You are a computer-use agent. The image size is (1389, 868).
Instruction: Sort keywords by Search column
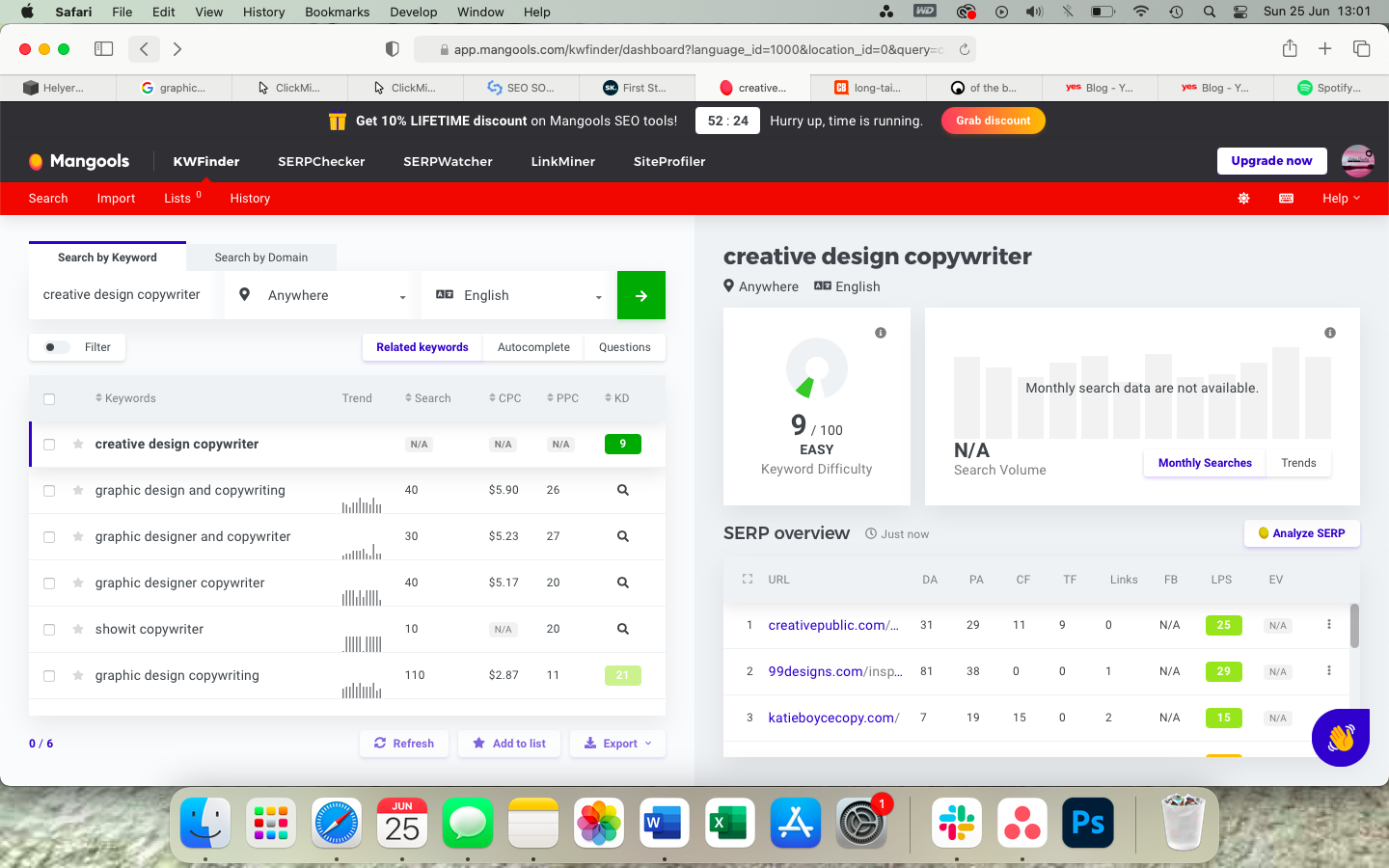point(427,398)
